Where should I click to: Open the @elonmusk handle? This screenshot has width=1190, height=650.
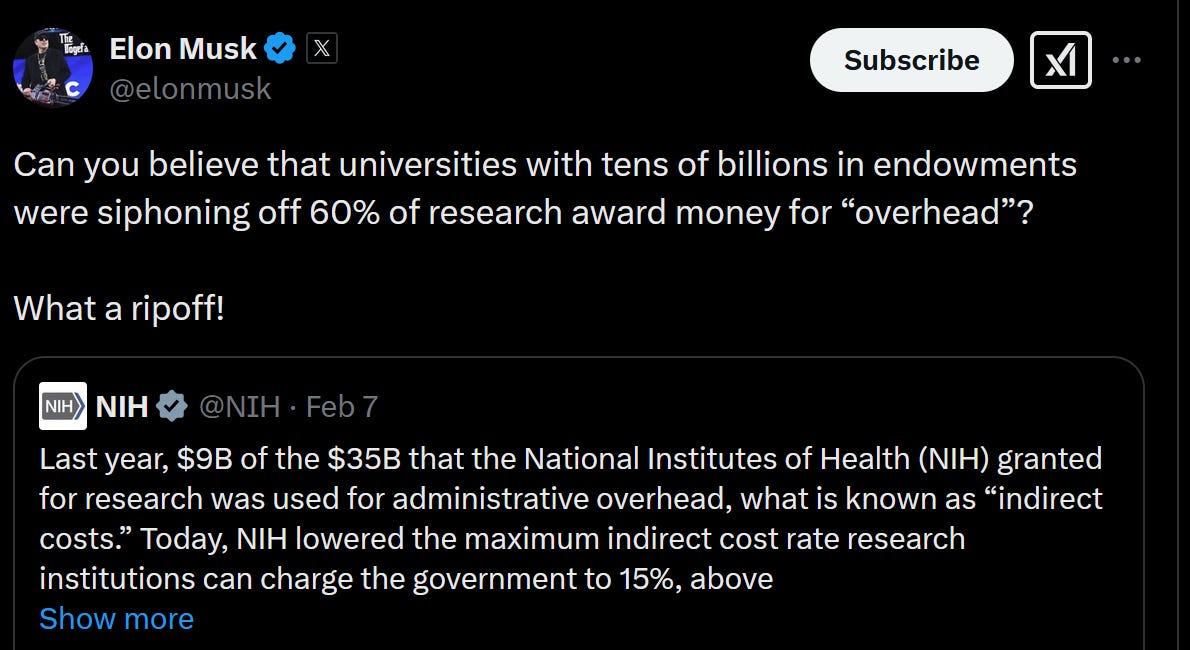tap(188, 89)
